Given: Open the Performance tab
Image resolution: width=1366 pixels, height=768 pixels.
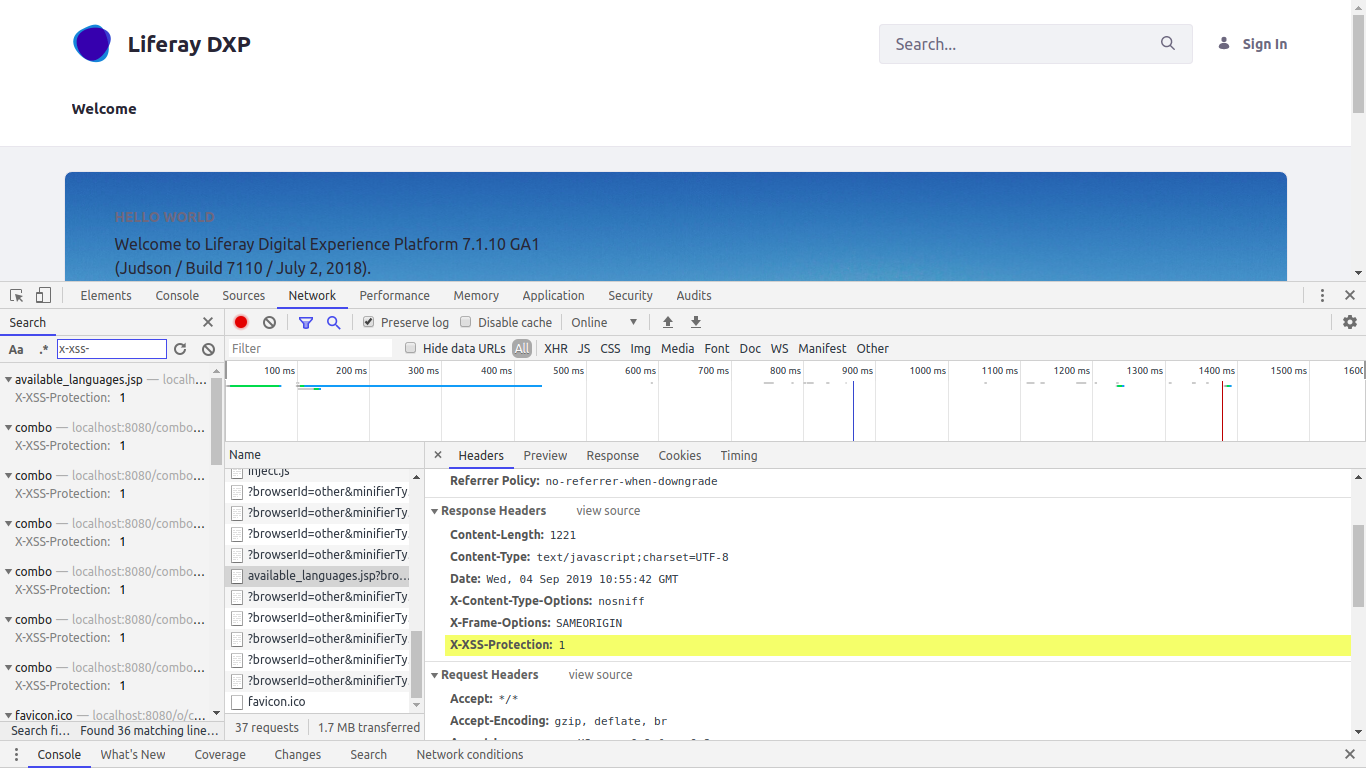Looking at the screenshot, I should tap(395, 296).
